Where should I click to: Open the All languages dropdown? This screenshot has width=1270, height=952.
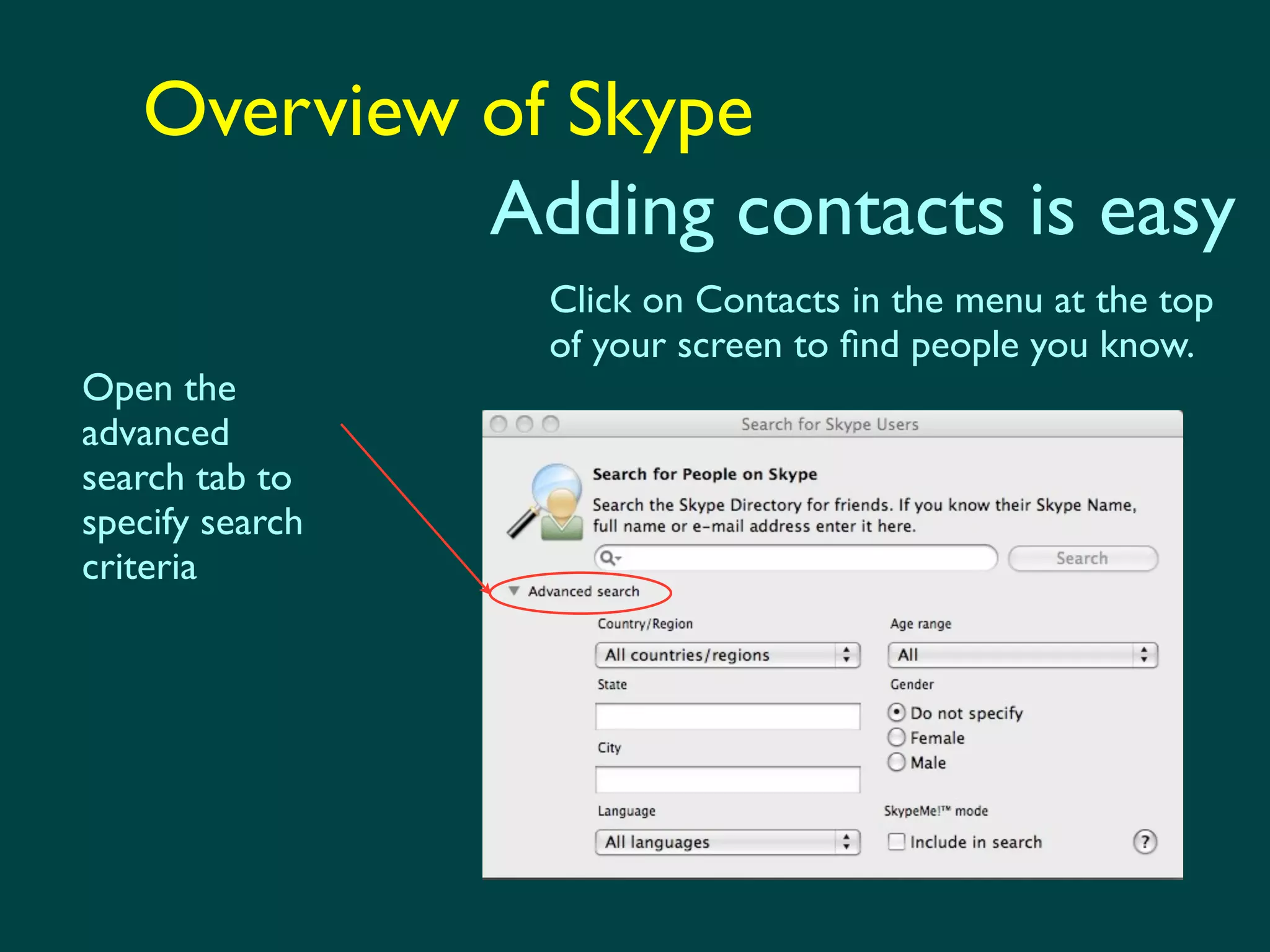pyautogui.click(x=727, y=842)
